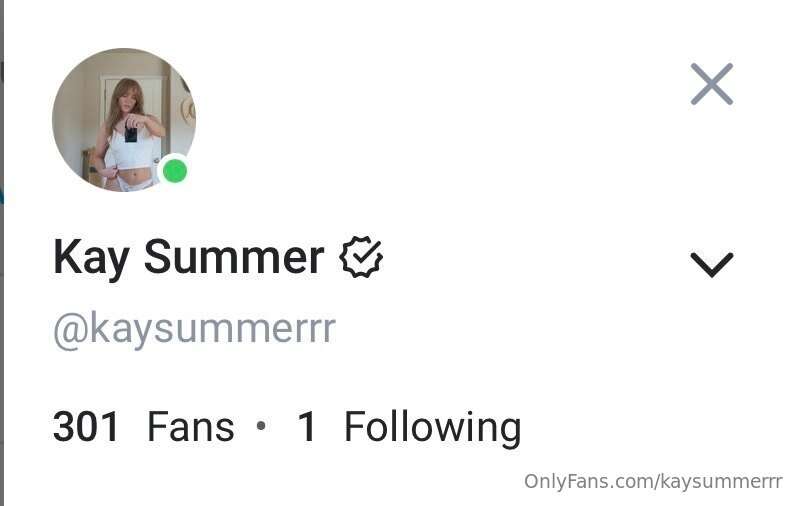This screenshot has width=796, height=506.
Task: Close the profile panel with the X icon
Action: coord(711,84)
